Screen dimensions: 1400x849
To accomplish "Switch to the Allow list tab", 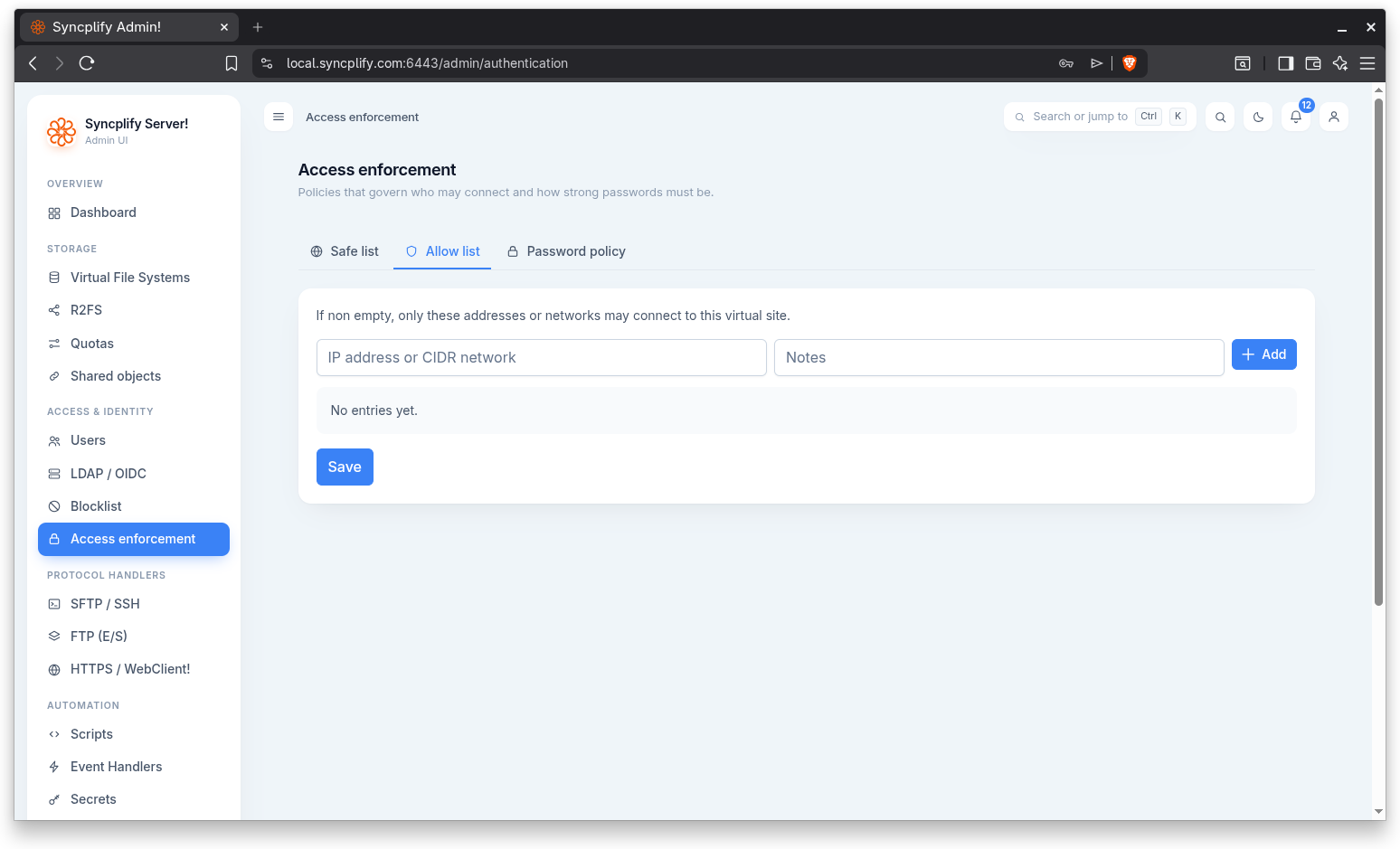I will (x=442, y=251).
